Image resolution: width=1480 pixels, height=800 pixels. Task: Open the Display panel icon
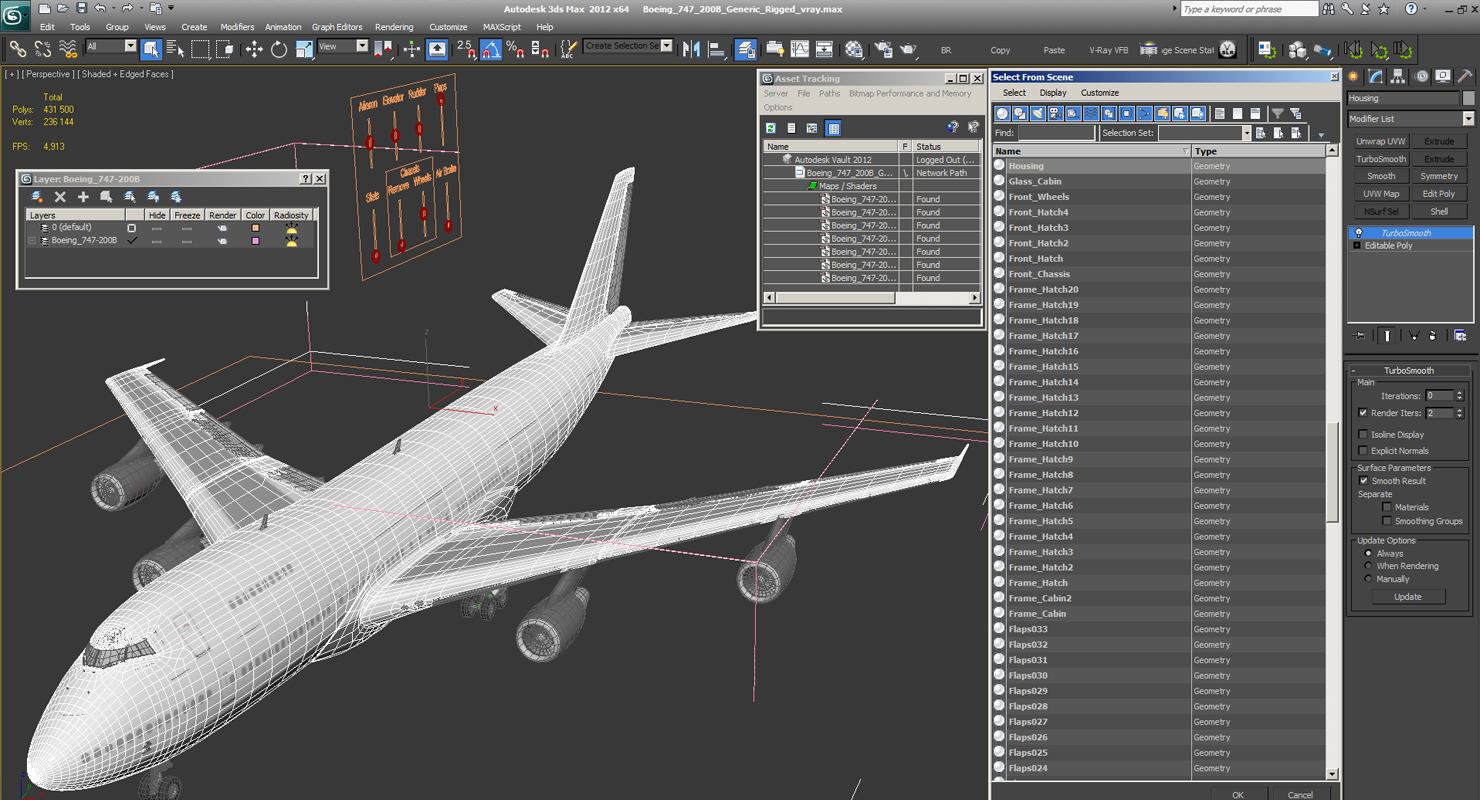(x=1442, y=76)
